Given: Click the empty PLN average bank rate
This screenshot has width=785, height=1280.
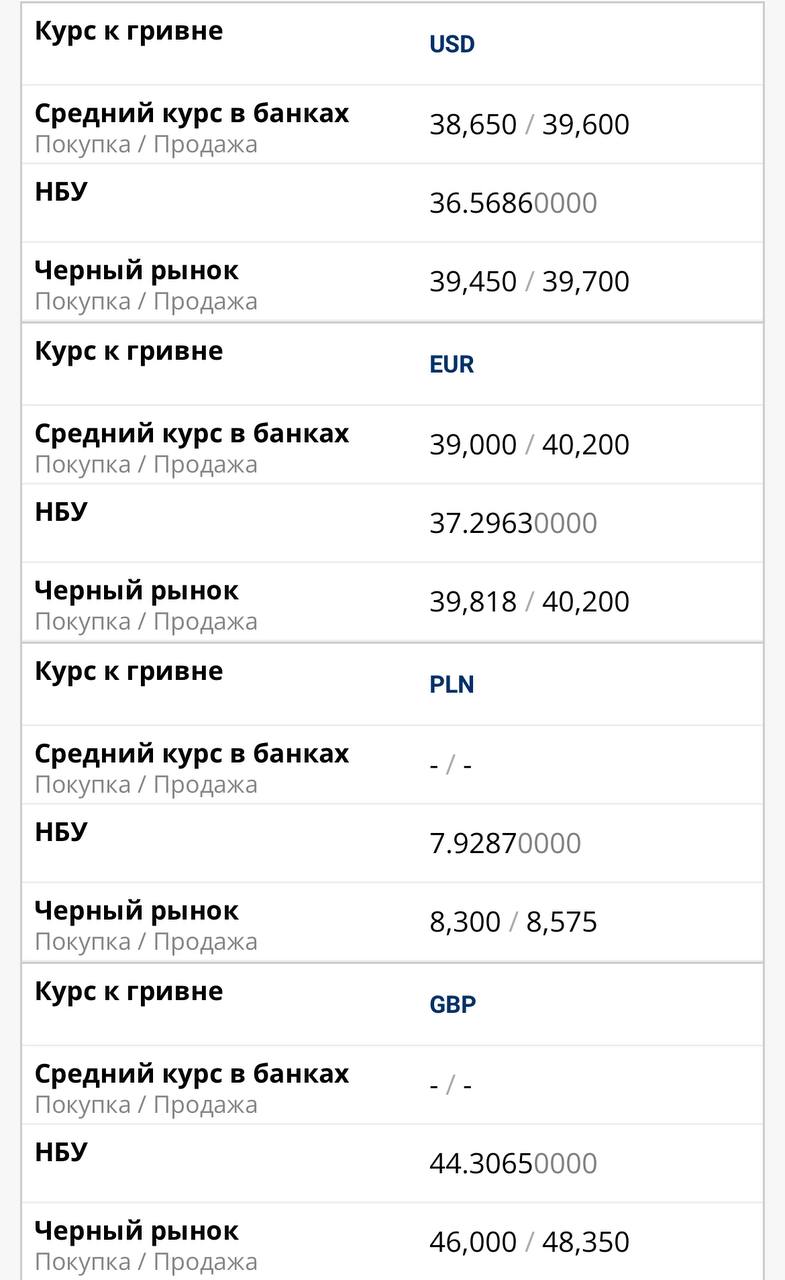Looking at the screenshot, I should point(450,765).
